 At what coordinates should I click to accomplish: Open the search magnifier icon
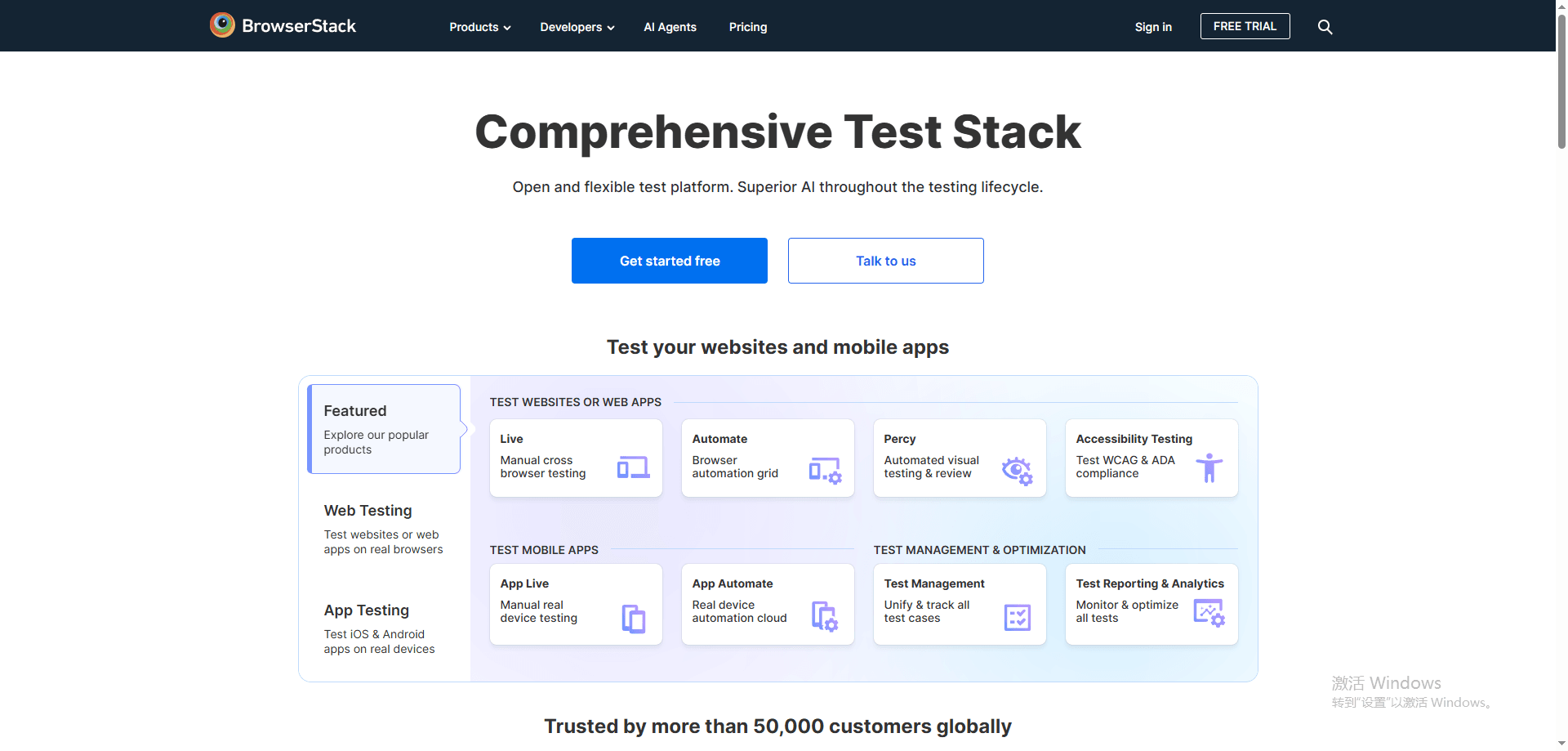click(x=1325, y=27)
